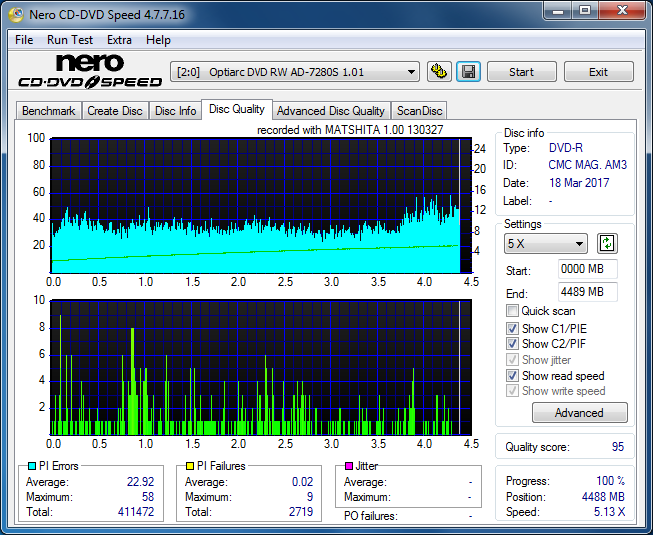Click the recorded with MATSHITA caption

pos(350,130)
